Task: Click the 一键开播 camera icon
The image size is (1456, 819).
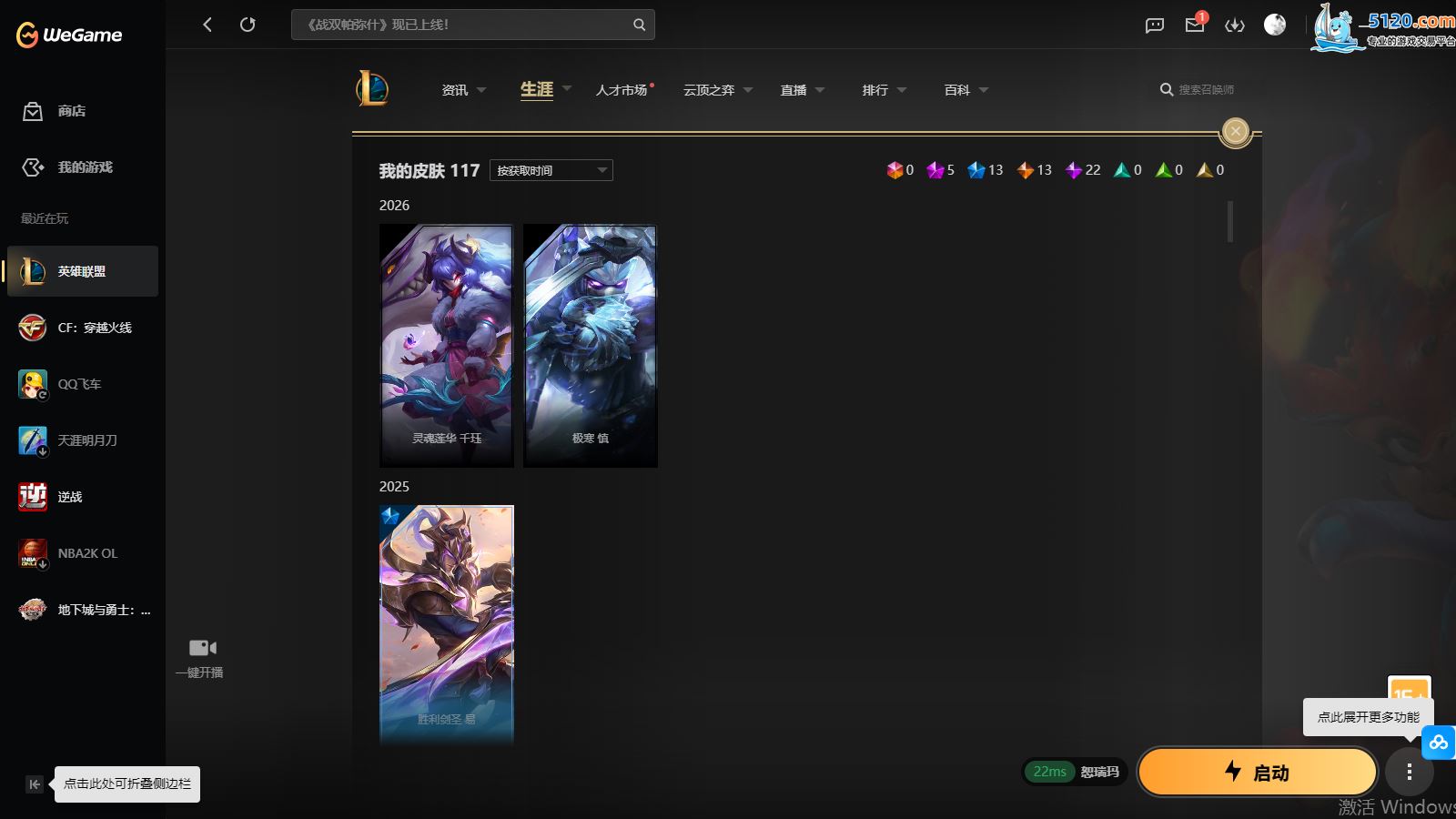Action: (x=202, y=648)
